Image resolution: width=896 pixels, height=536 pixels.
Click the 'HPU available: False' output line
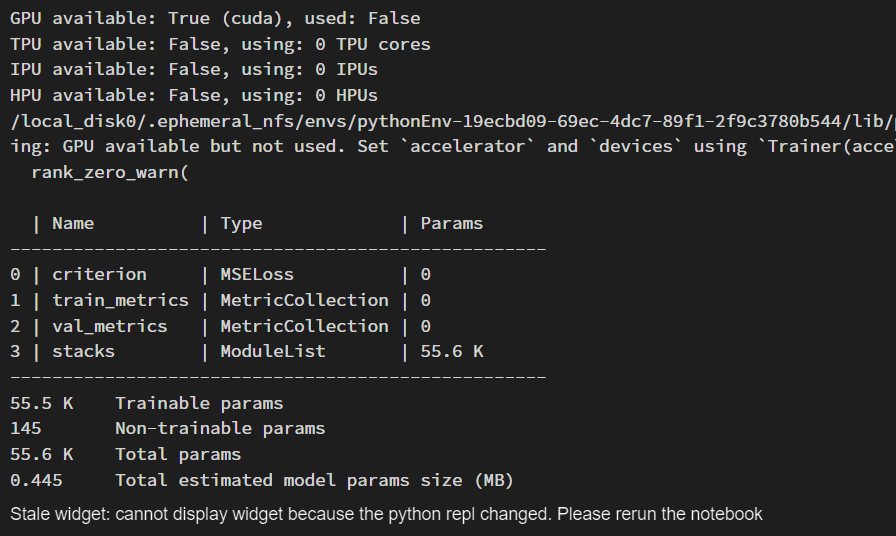(x=194, y=96)
